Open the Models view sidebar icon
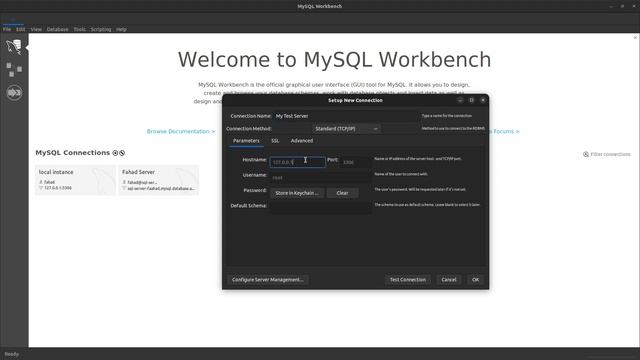This screenshot has width=640, height=360. tap(14, 69)
